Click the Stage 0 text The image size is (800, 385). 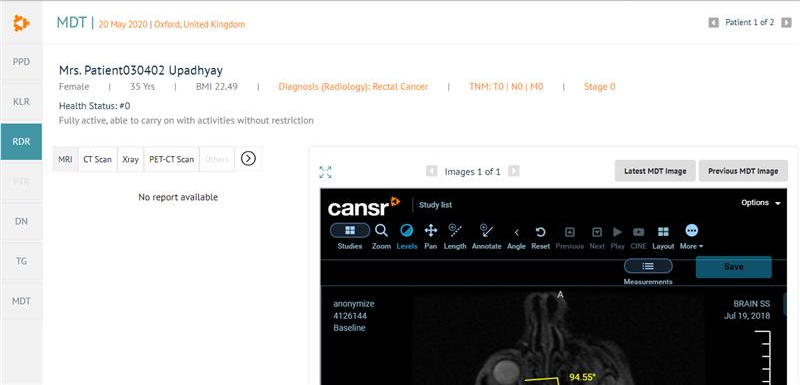[599, 87]
